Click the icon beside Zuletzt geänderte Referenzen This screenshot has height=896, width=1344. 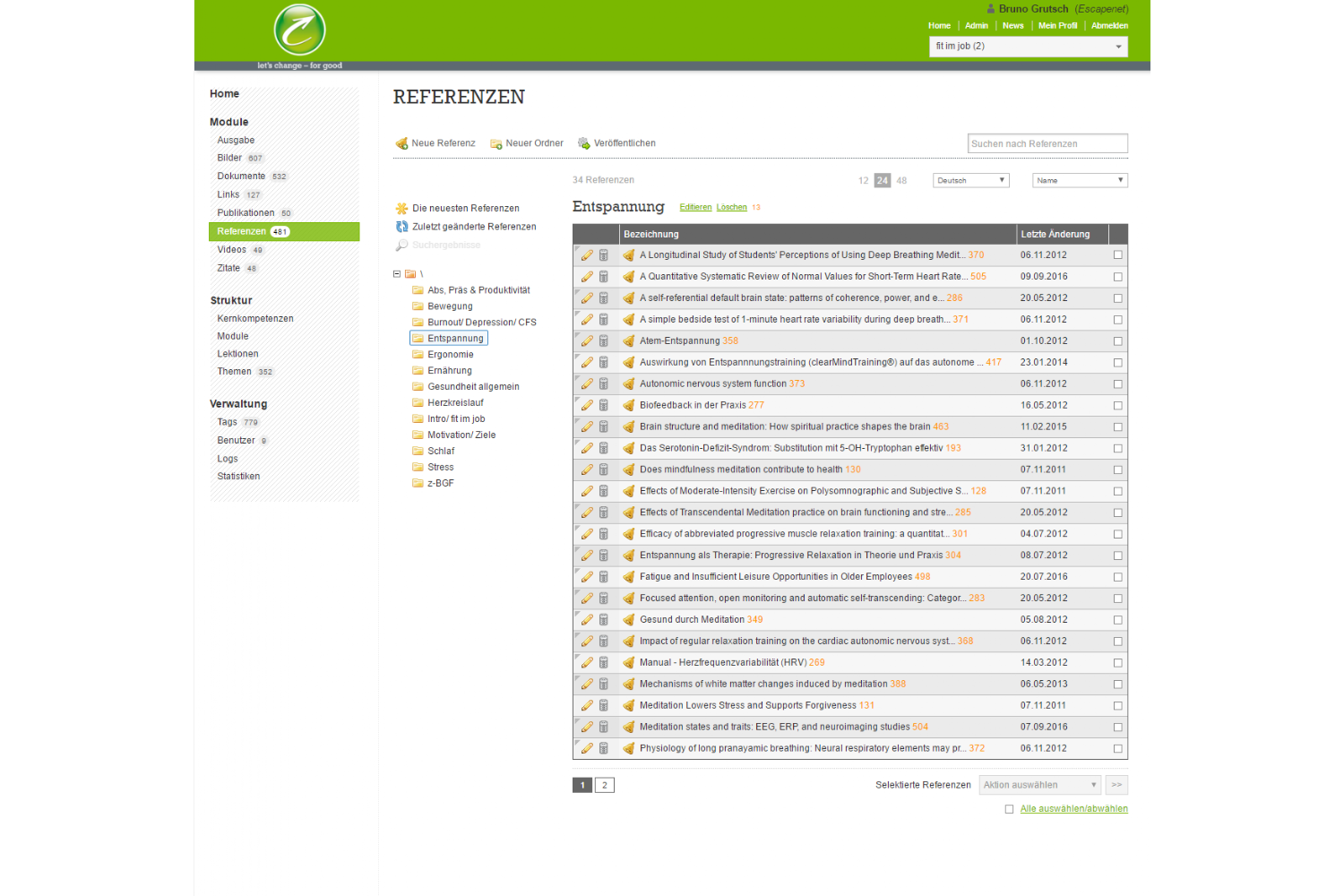pyautogui.click(x=402, y=228)
